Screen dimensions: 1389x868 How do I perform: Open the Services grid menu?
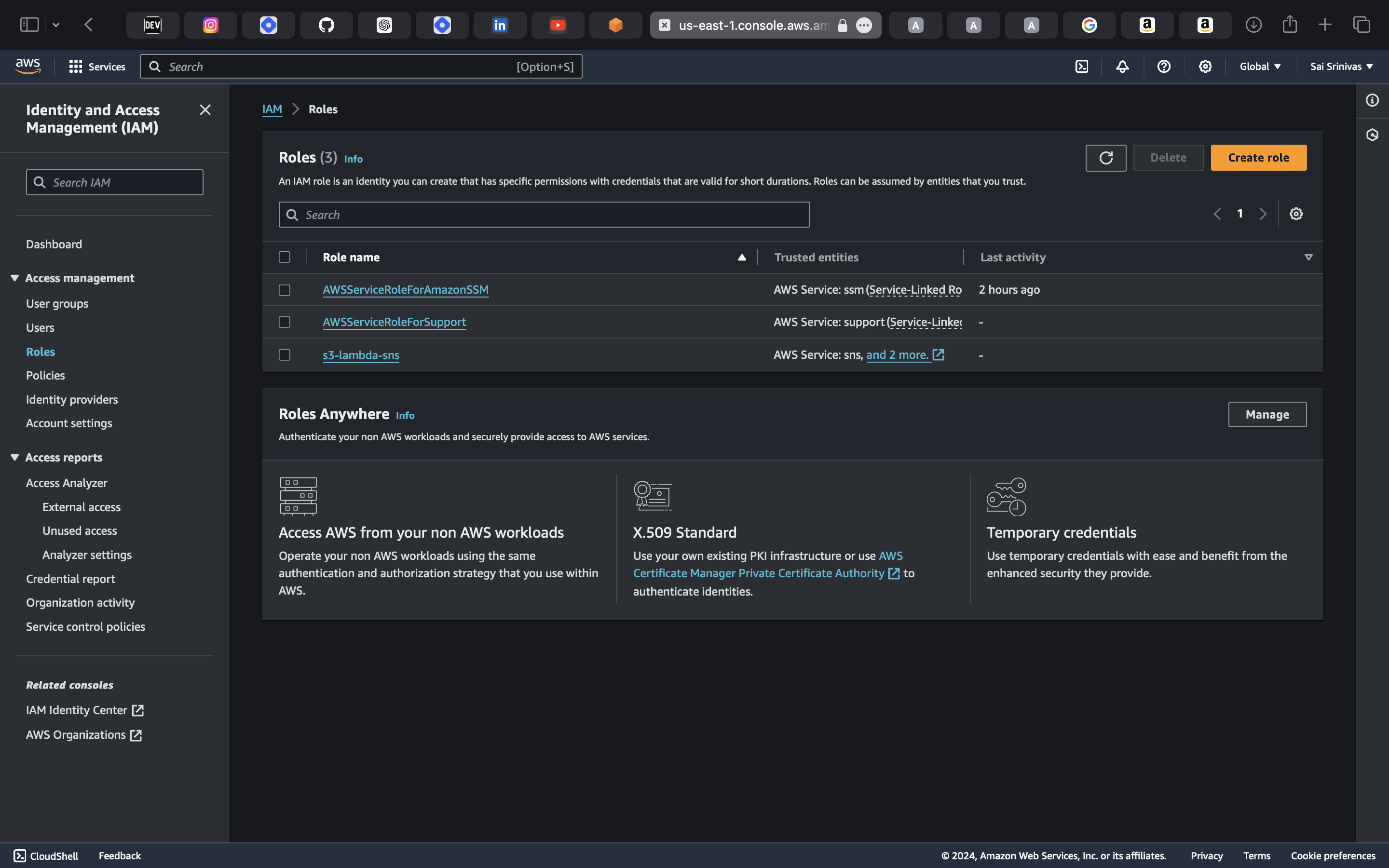96,67
